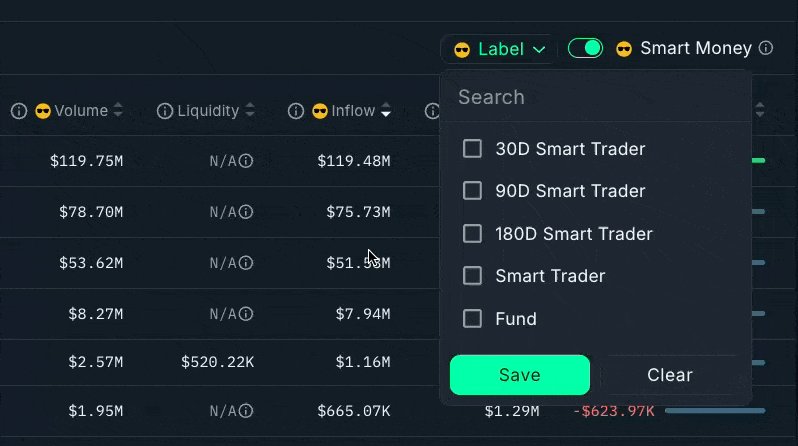Click N/A info icon in $119.75M row
Image resolution: width=798 pixels, height=446 pixels.
[246, 160]
